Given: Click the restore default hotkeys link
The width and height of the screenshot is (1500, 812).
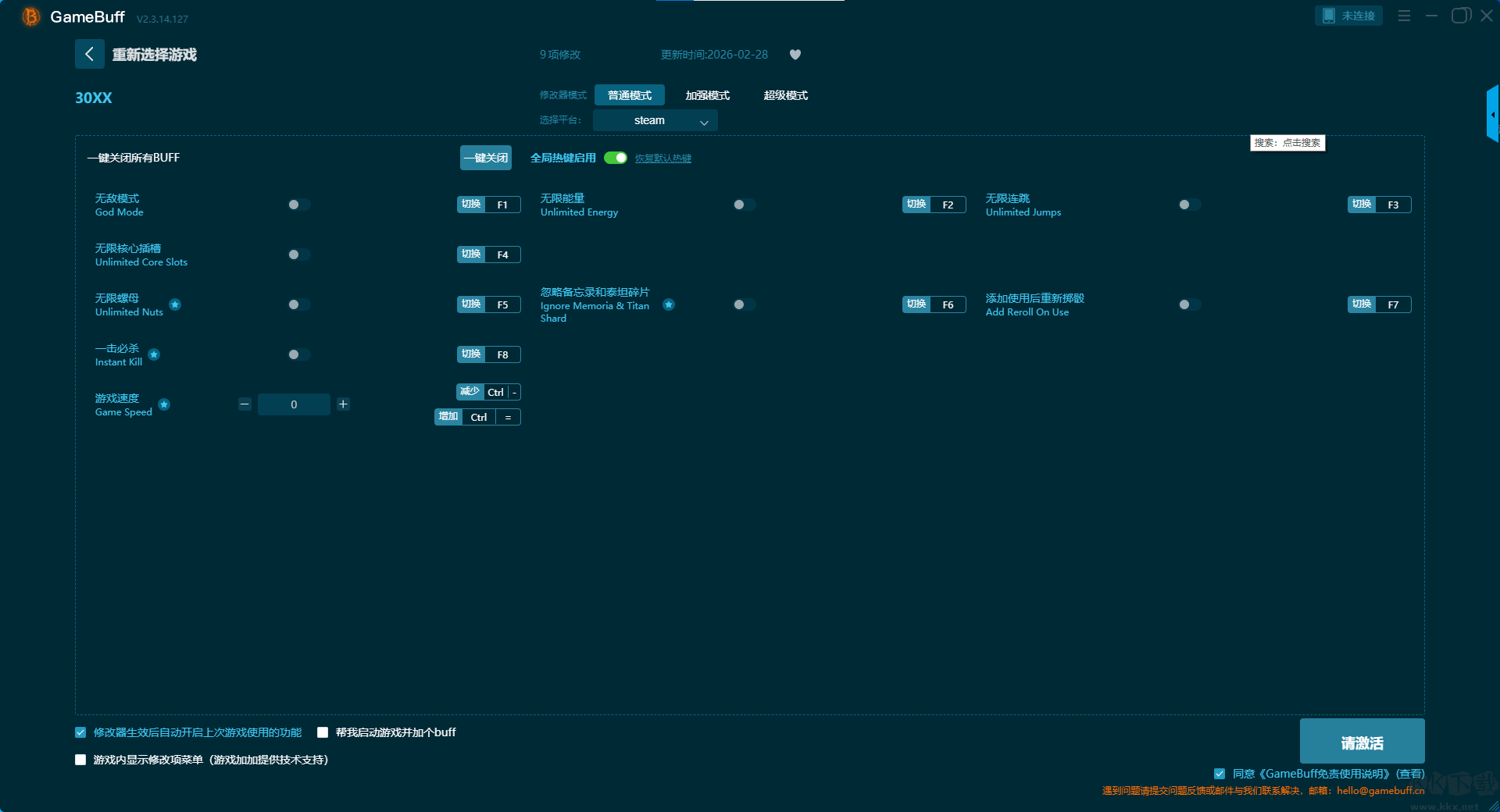Looking at the screenshot, I should click(662, 158).
